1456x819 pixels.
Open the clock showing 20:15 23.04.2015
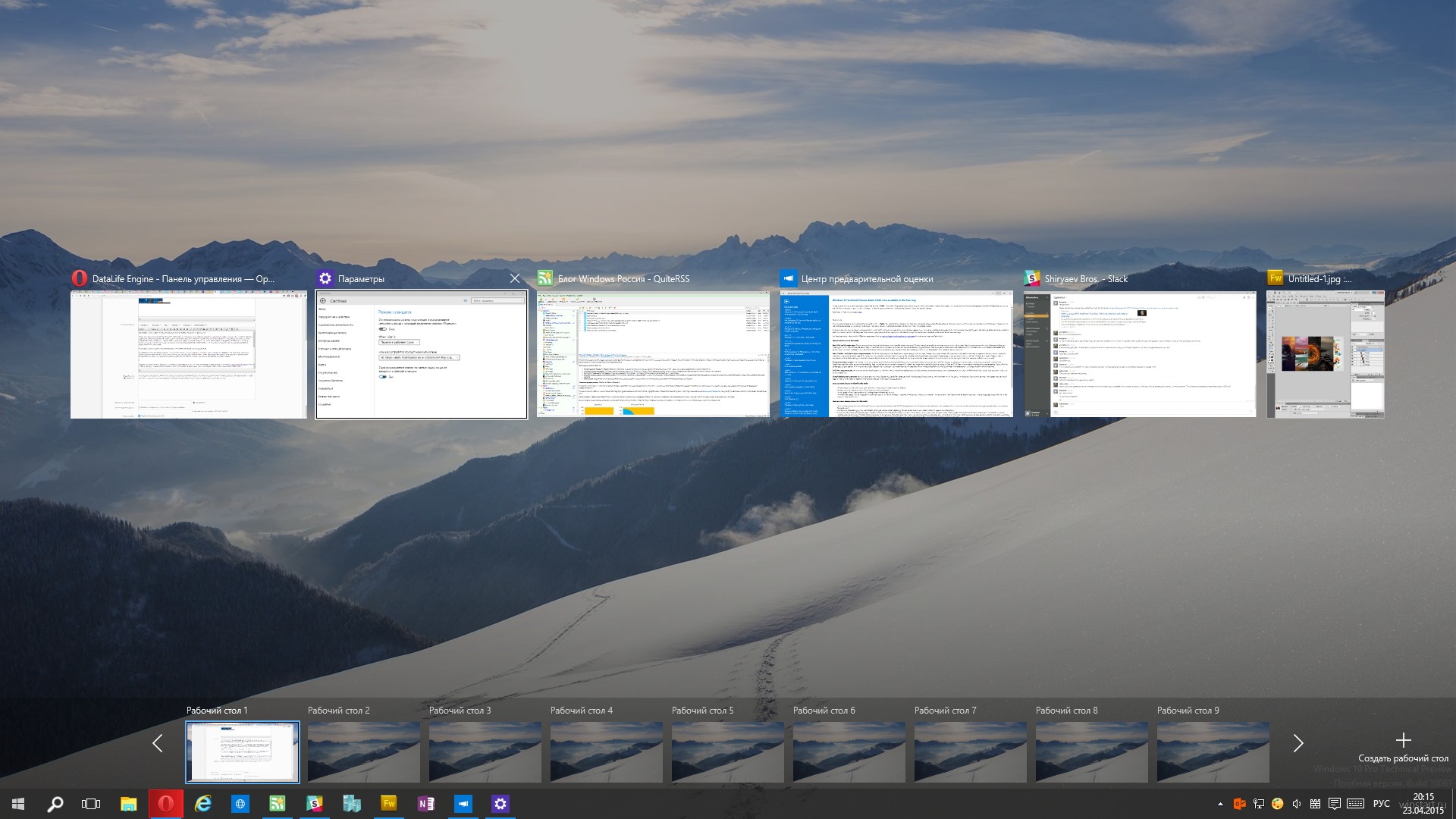click(x=1423, y=804)
